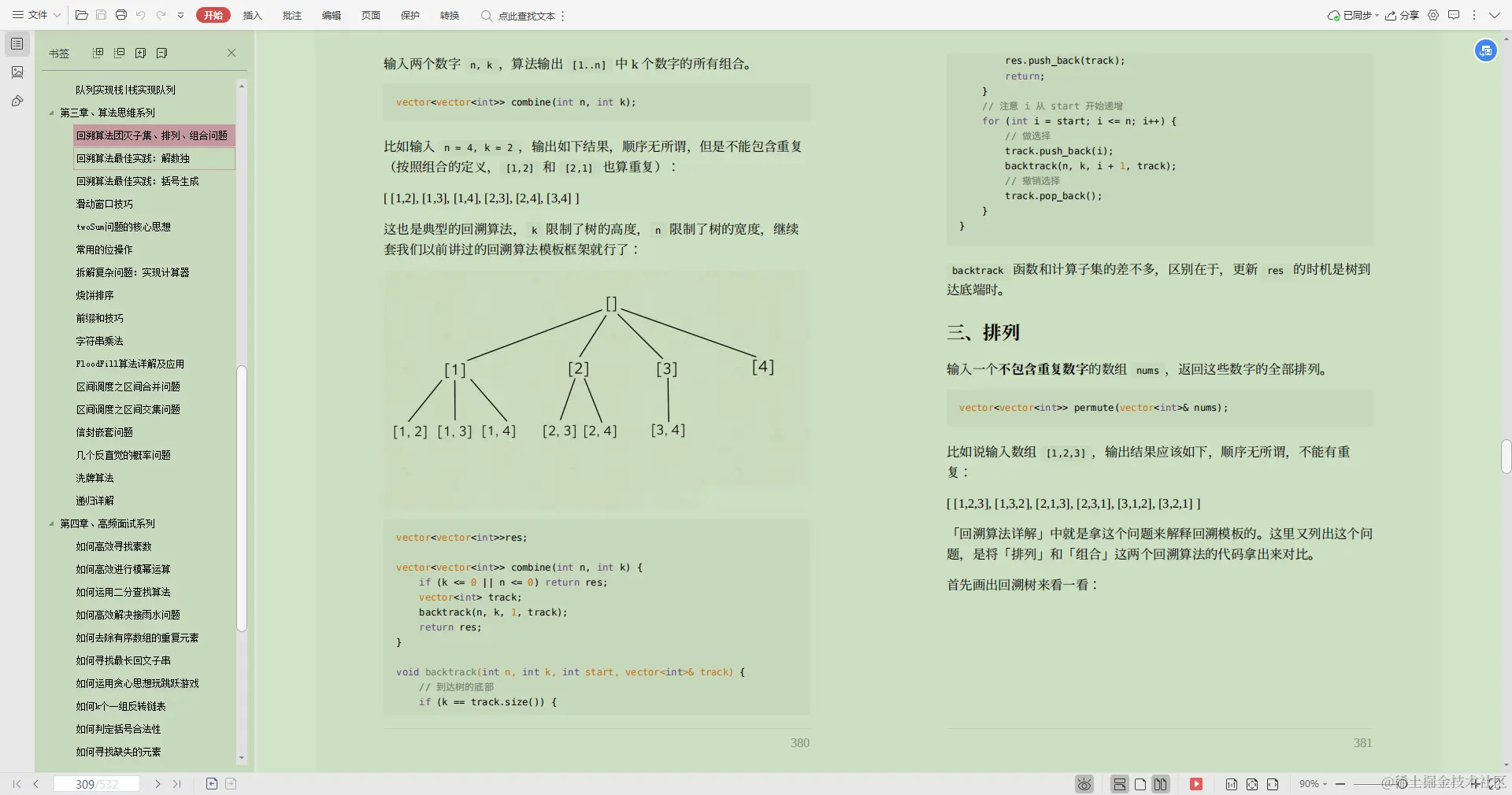Screen dimensions: 1512x795
Task: Select the annotation pen icon in the sidebar
Action: tap(17, 101)
